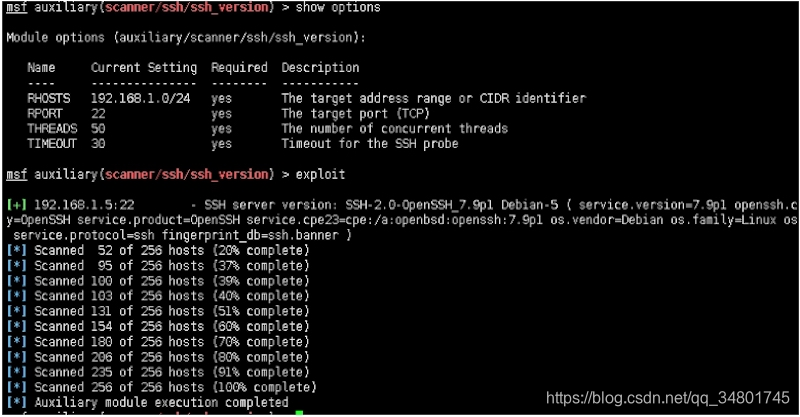Click the THREADS value 50
Screen dimensions: 800x417
pyautogui.click(x=98, y=129)
